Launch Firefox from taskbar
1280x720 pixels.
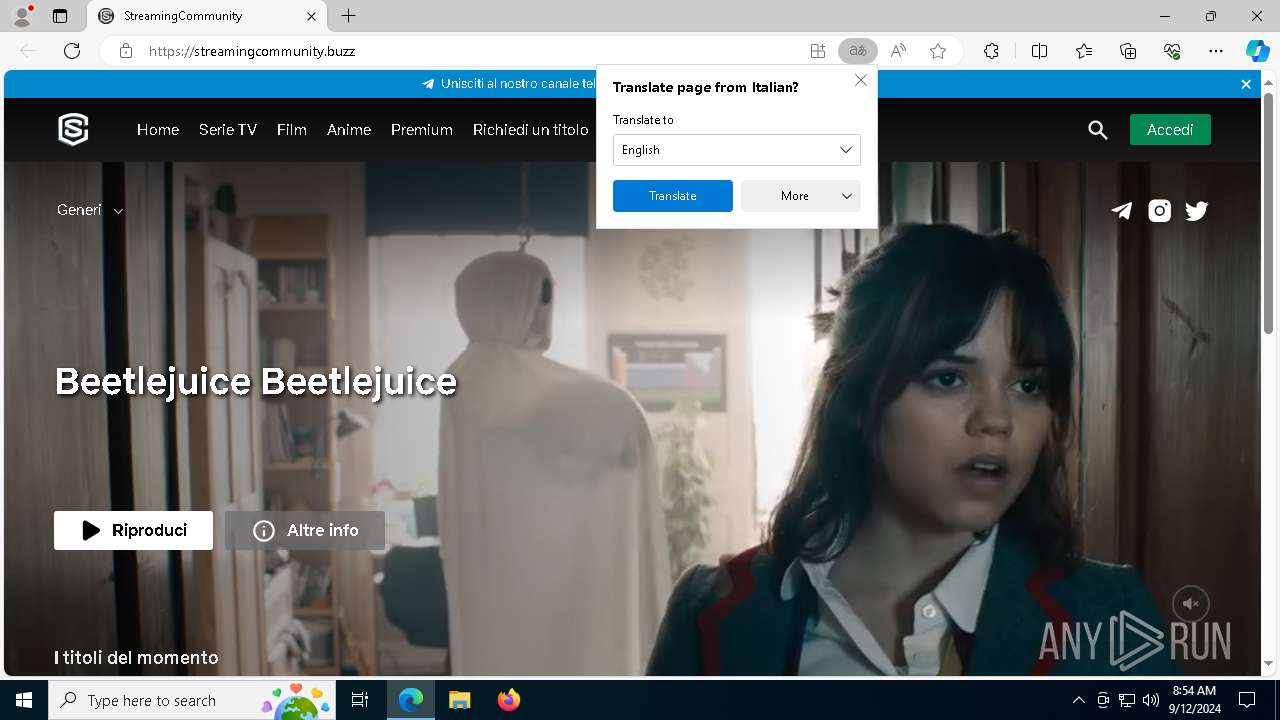pos(509,700)
